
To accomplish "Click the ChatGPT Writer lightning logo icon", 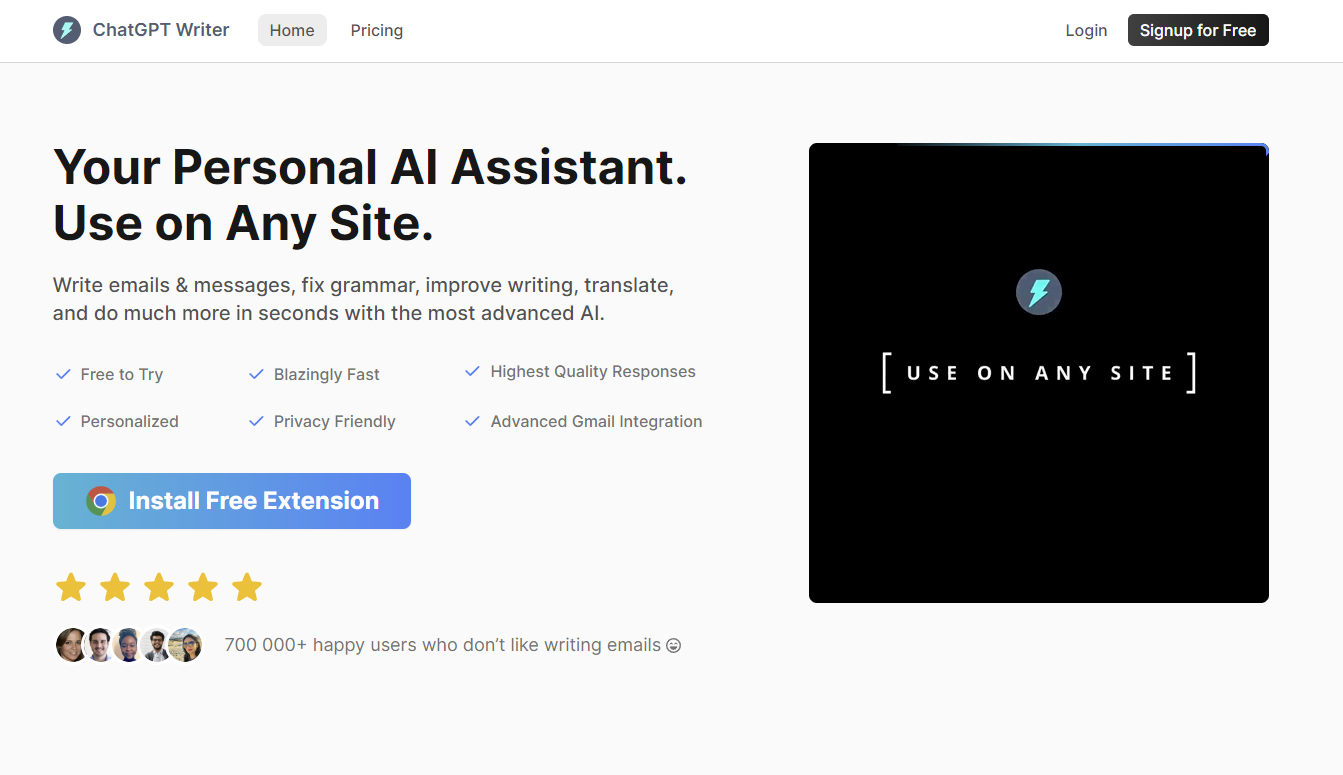I will click(67, 30).
